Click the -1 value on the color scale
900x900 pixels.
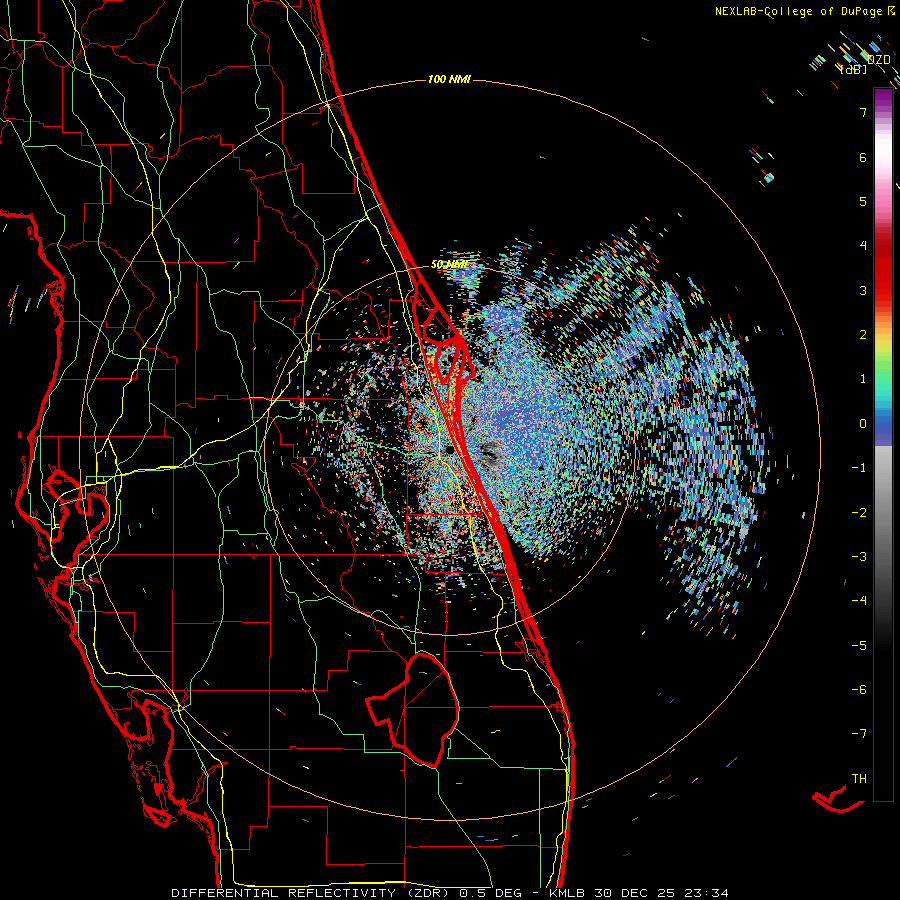click(x=859, y=468)
